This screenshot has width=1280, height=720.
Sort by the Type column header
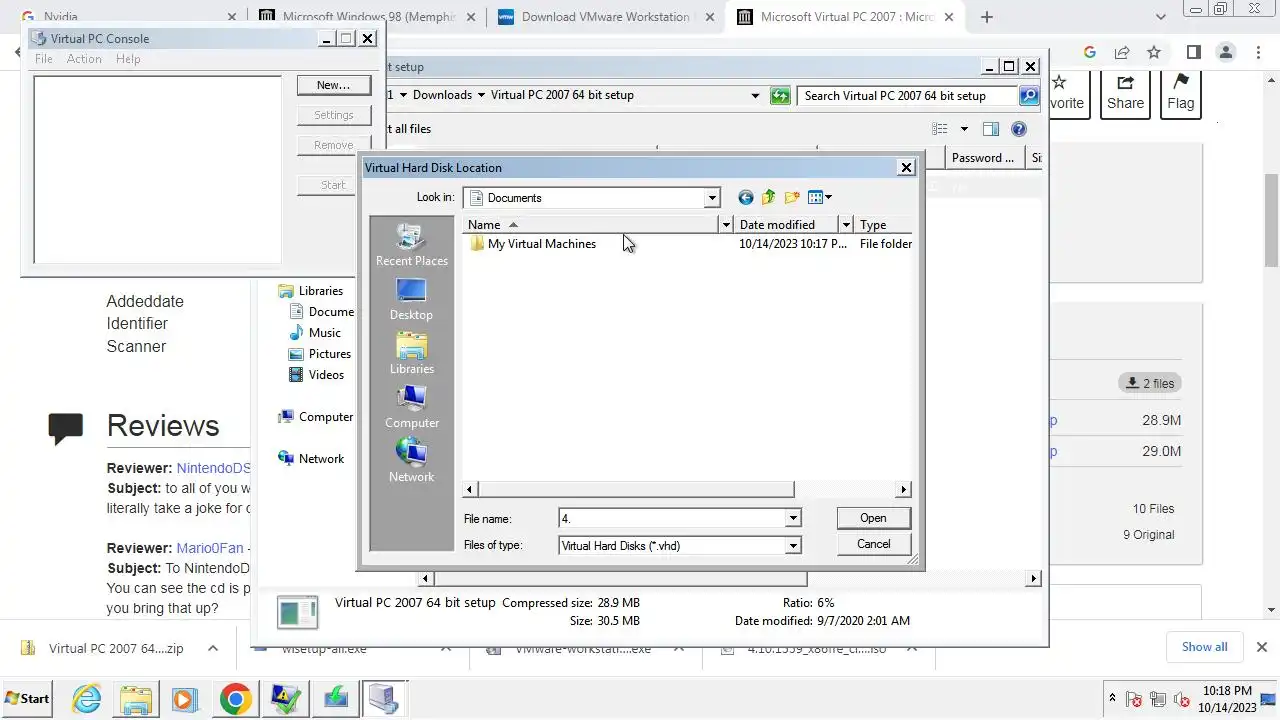coord(883,225)
